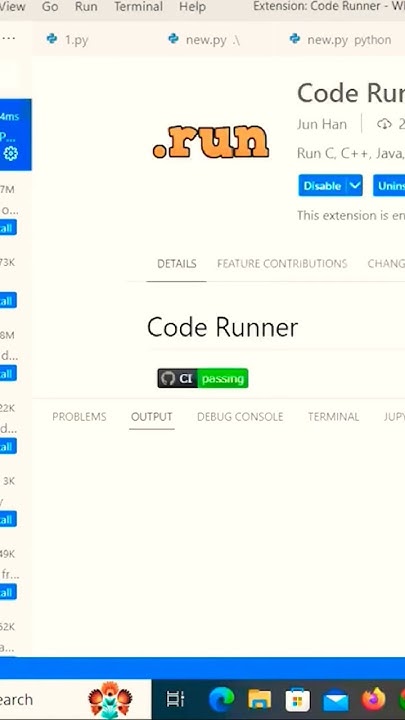Open the DEBUG CONSOLE panel tab

pos(240,416)
